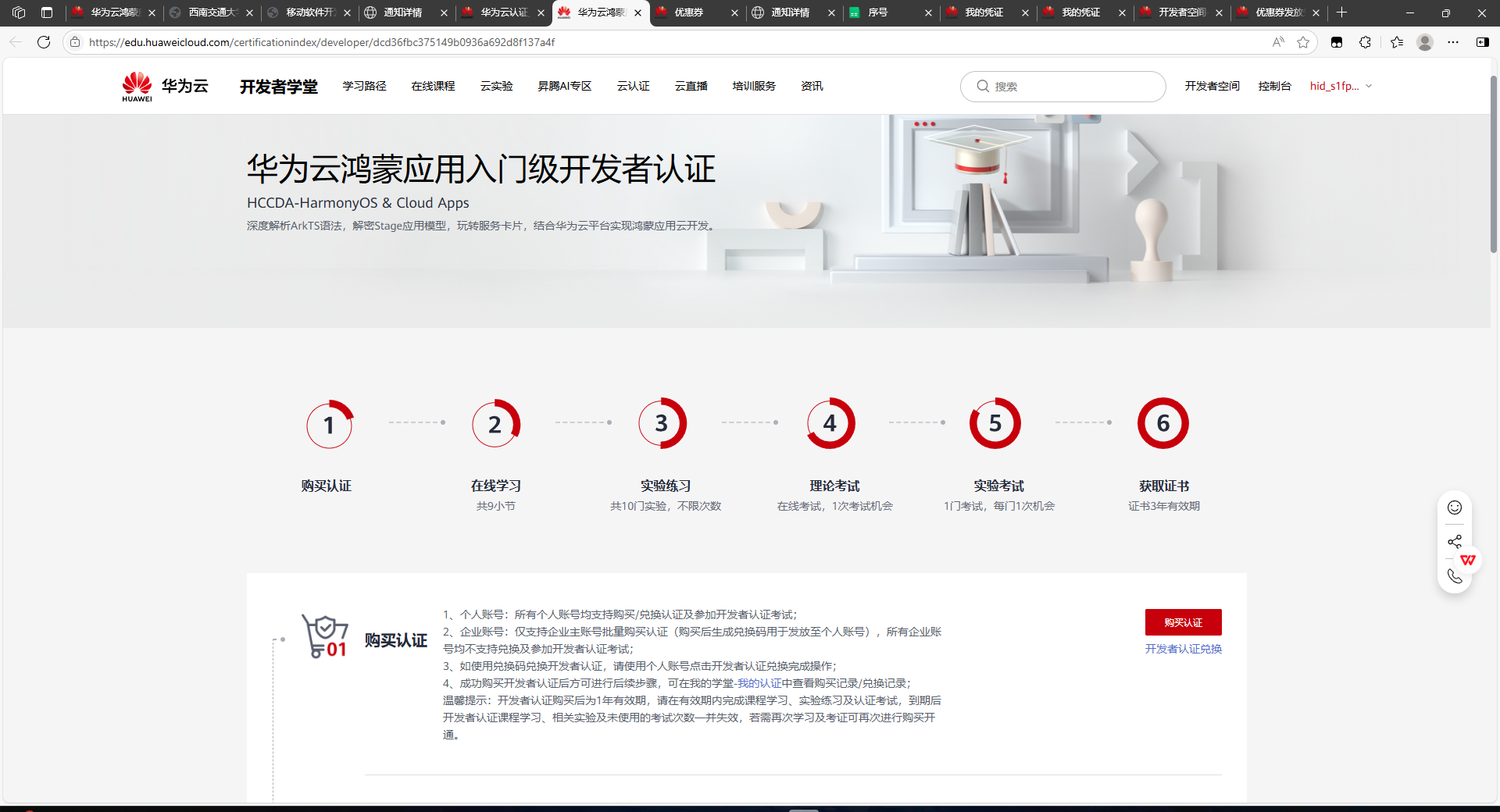Open 学习路径 navigation menu

click(364, 86)
